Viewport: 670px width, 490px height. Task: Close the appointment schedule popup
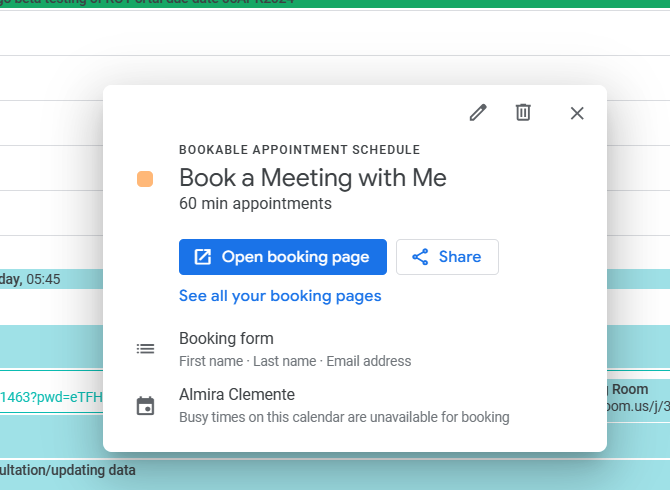click(x=577, y=113)
